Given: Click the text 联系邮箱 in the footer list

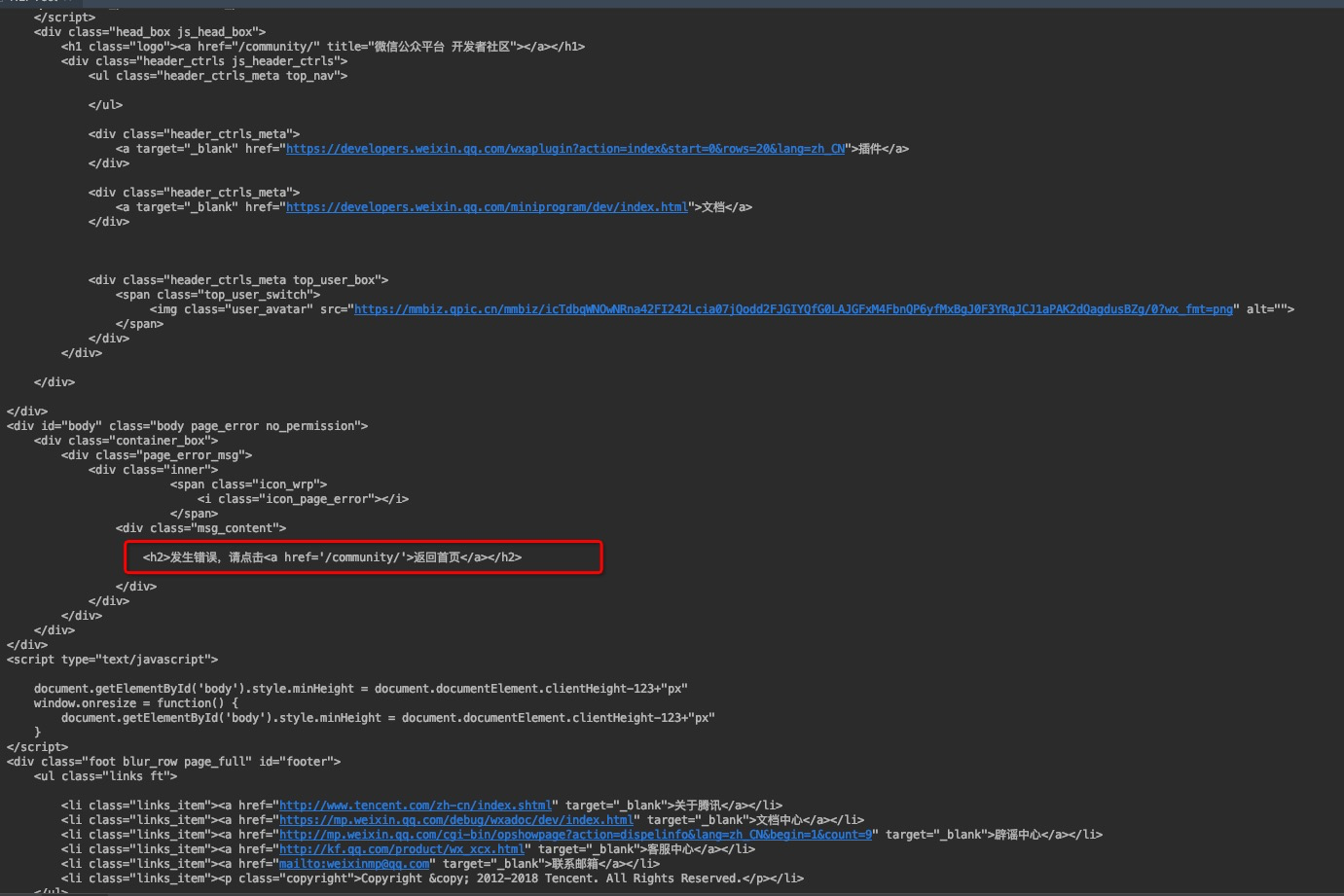Looking at the screenshot, I should (575, 864).
